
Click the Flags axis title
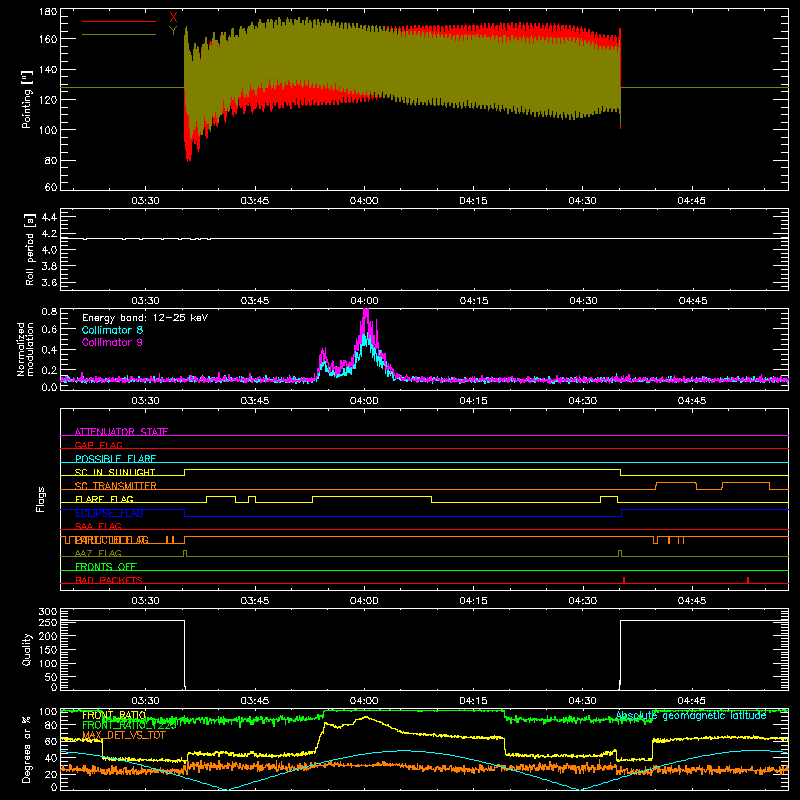[x=41, y=499]
